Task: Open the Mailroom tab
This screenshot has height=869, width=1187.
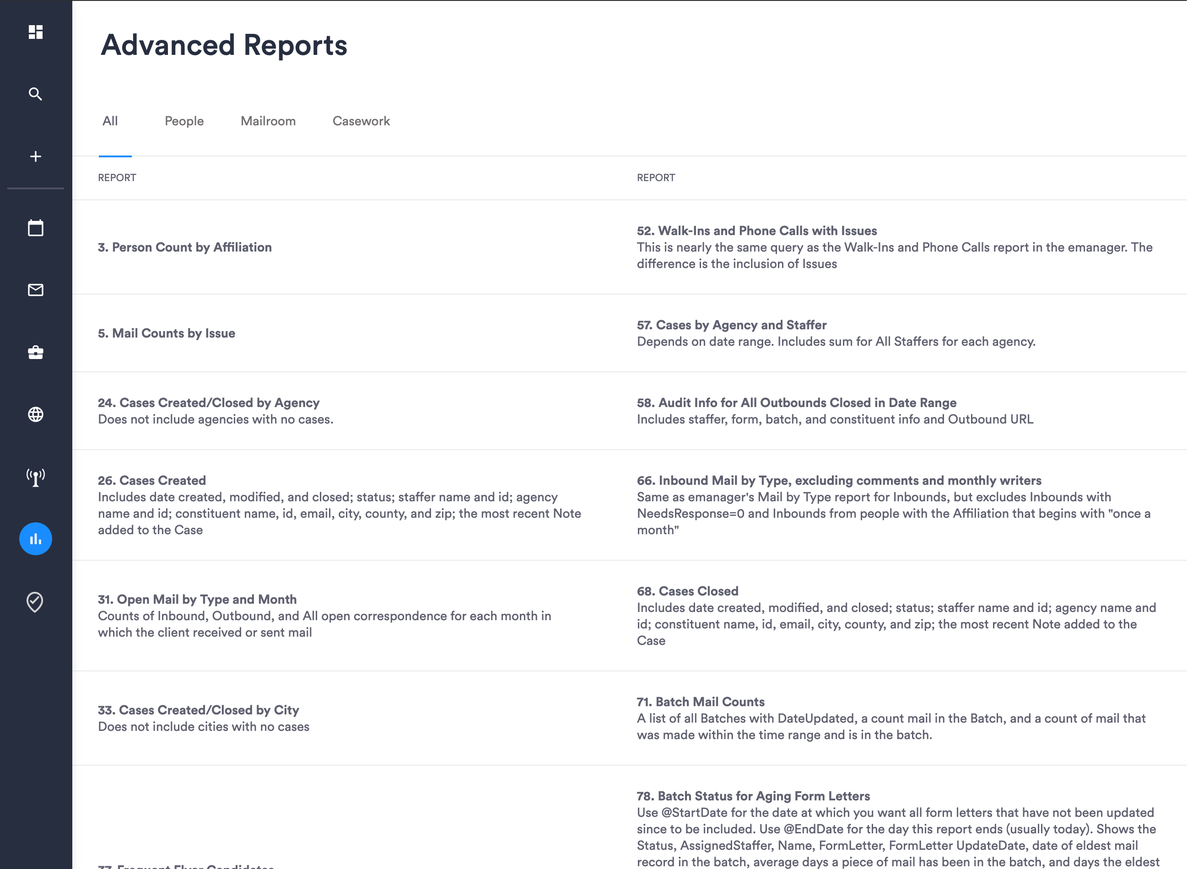Action: pyautogui.click(x=268, y=120)
